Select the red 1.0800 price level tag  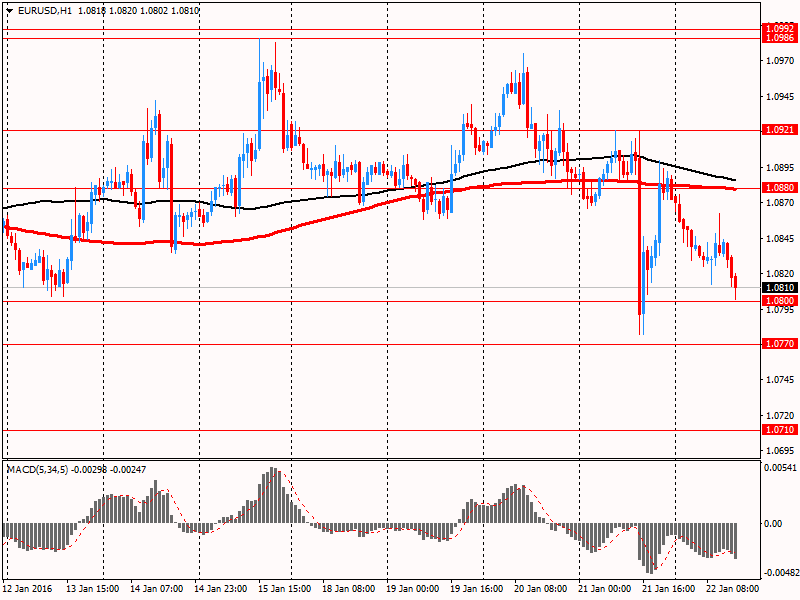point(779,301)
